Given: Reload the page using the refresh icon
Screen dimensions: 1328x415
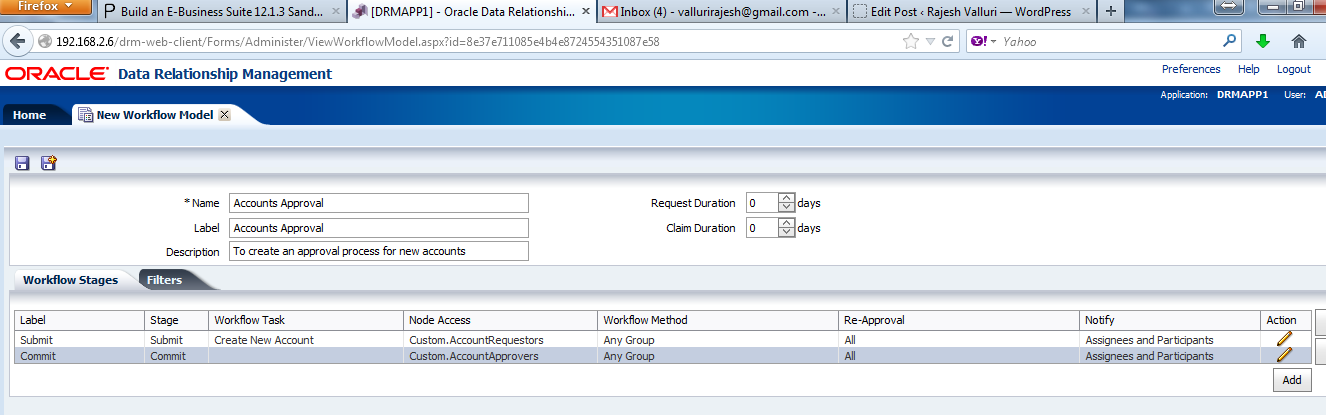Looking at the screenshot, I should (948, 42).
